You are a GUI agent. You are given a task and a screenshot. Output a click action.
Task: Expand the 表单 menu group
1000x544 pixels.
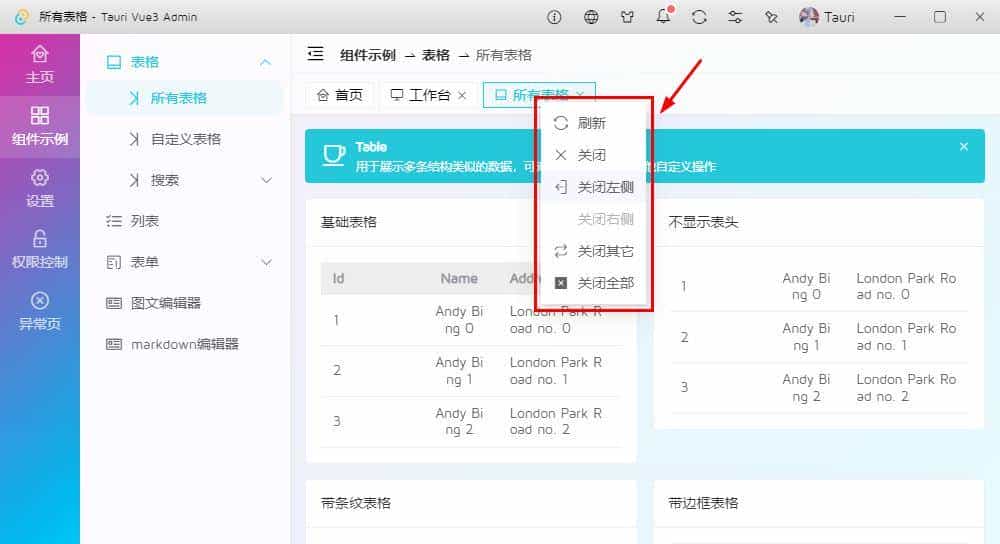tap(266, 262)
